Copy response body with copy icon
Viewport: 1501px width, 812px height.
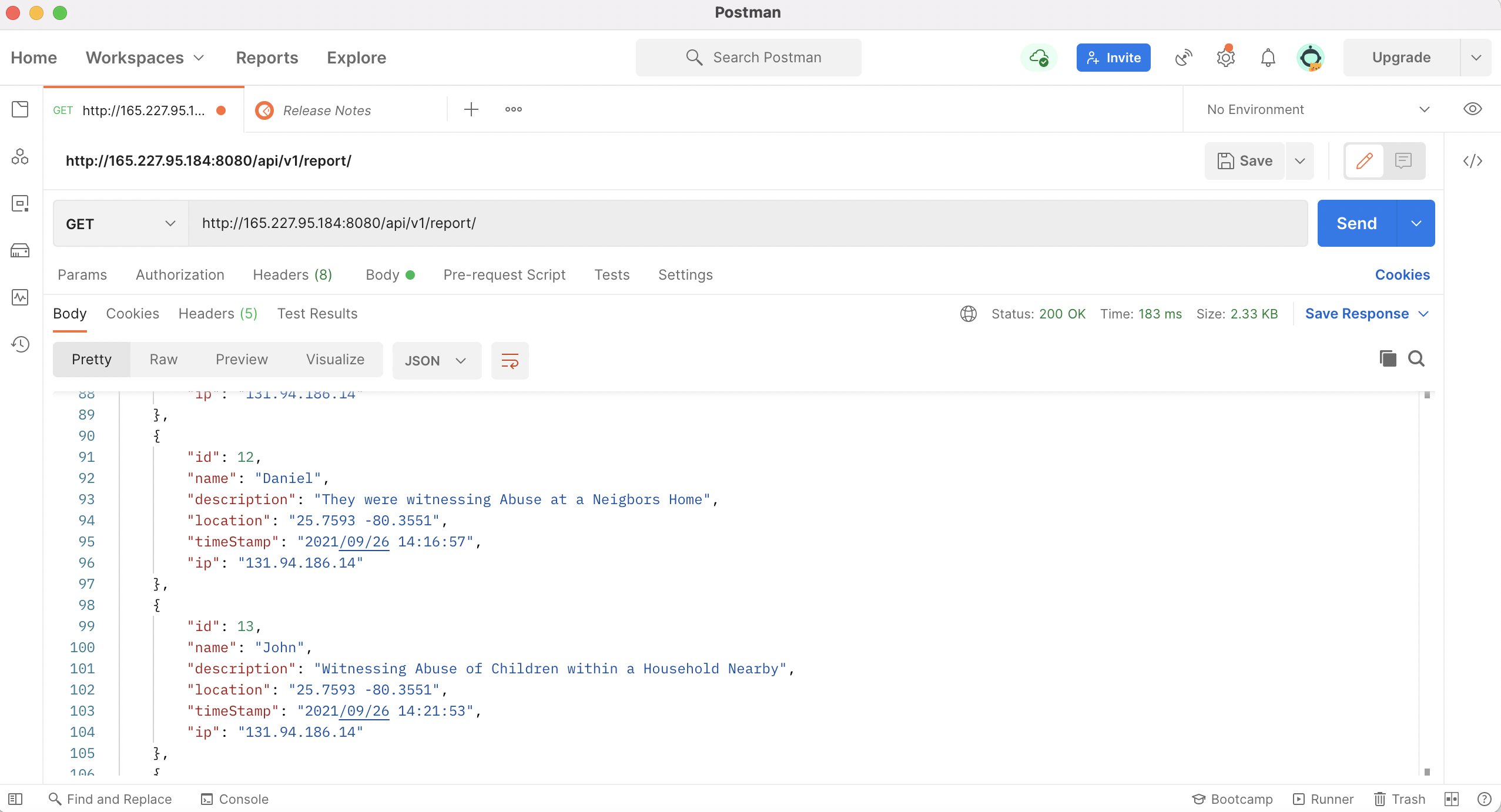pos(1388,358)
